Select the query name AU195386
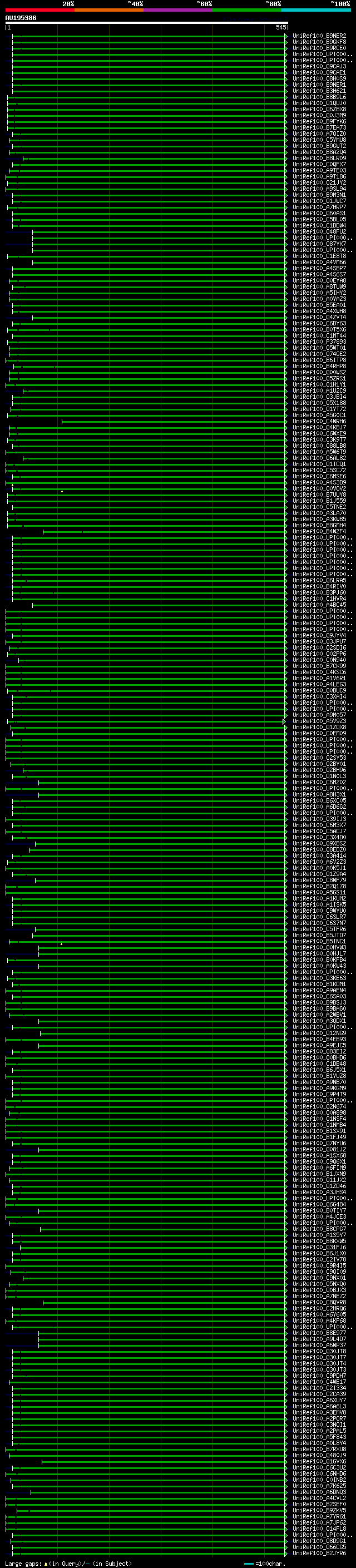 tap(21, 18)
